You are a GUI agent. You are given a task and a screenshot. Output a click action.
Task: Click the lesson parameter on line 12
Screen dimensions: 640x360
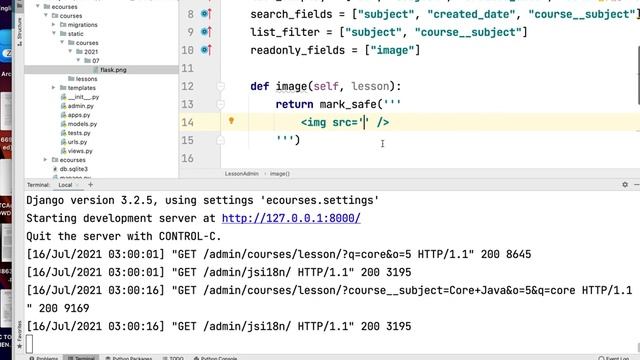(x=370, y=86)
